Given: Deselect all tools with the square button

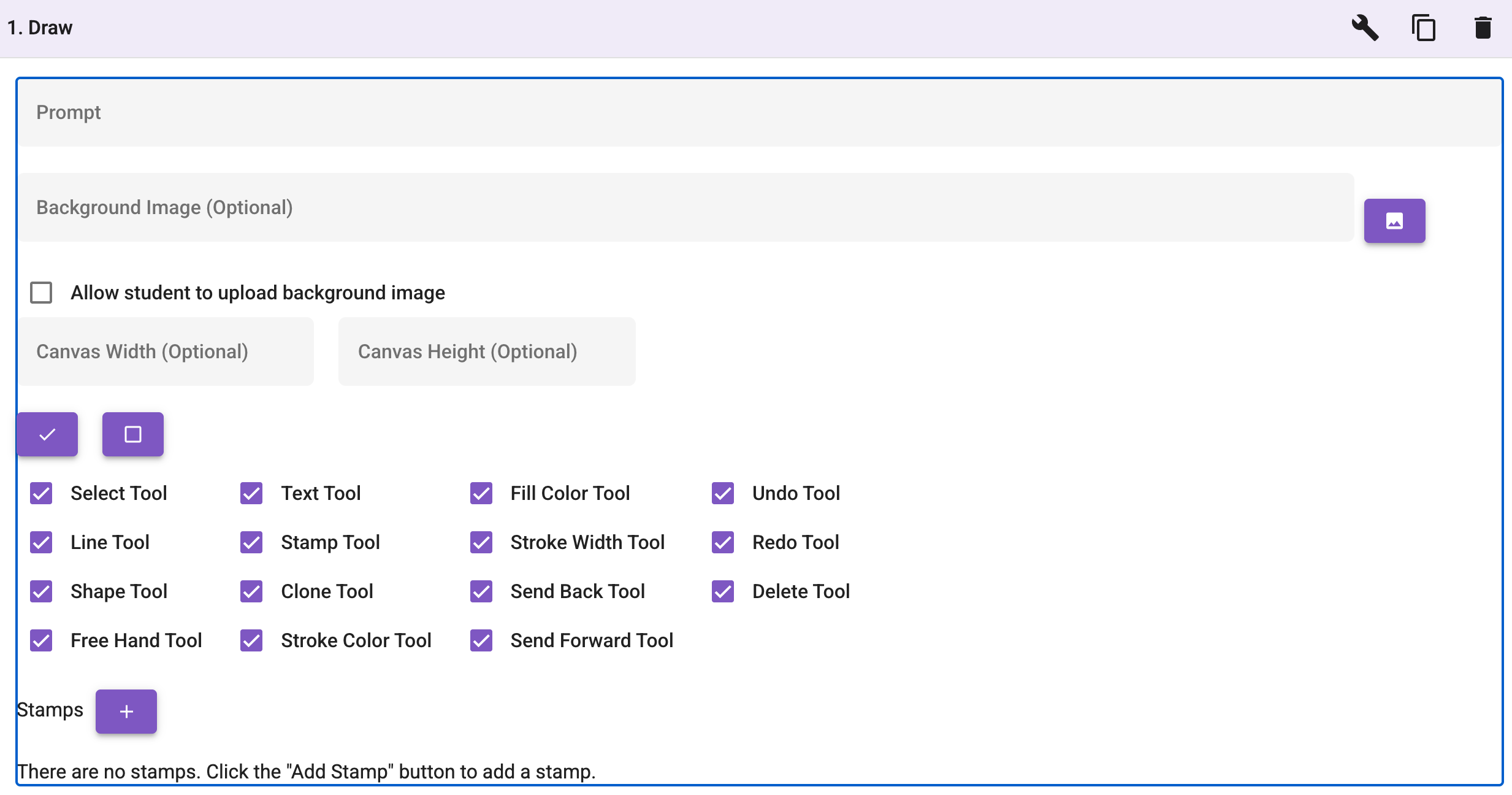Looking at the screenshot, I should pos(132,434).
